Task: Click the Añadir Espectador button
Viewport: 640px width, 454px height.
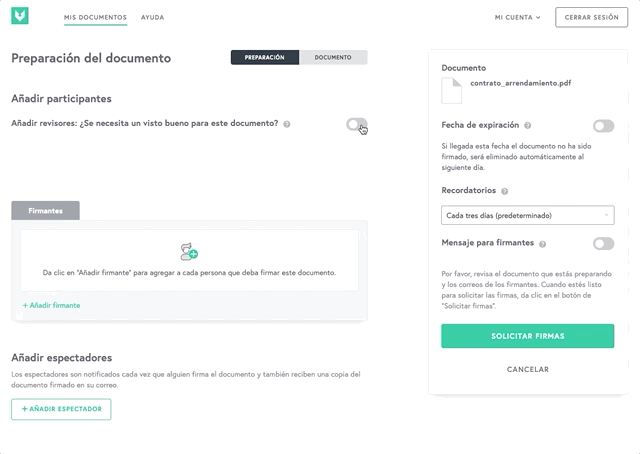Action: (x=61, y=409)
